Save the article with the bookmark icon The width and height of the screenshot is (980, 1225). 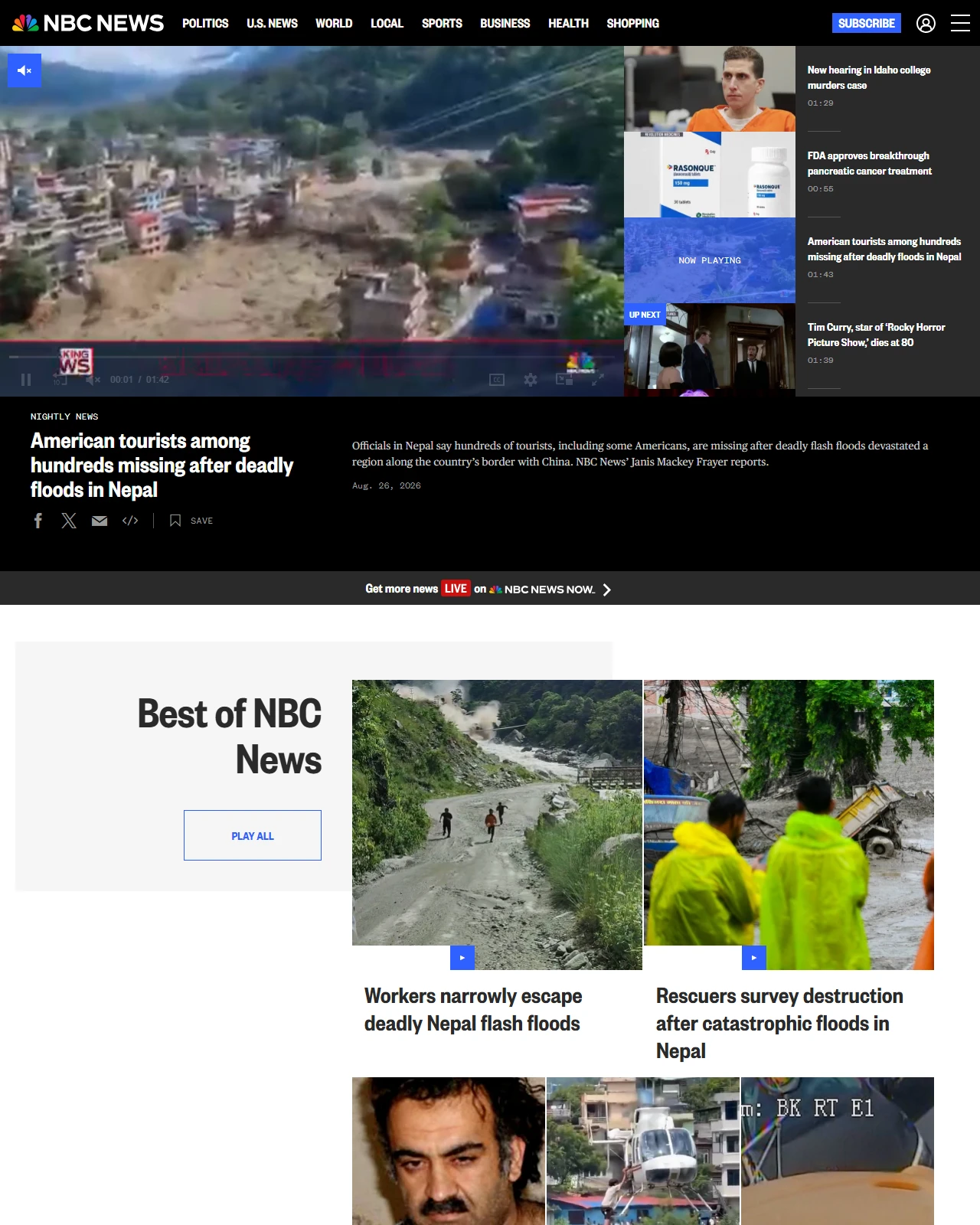click(175, 521)
